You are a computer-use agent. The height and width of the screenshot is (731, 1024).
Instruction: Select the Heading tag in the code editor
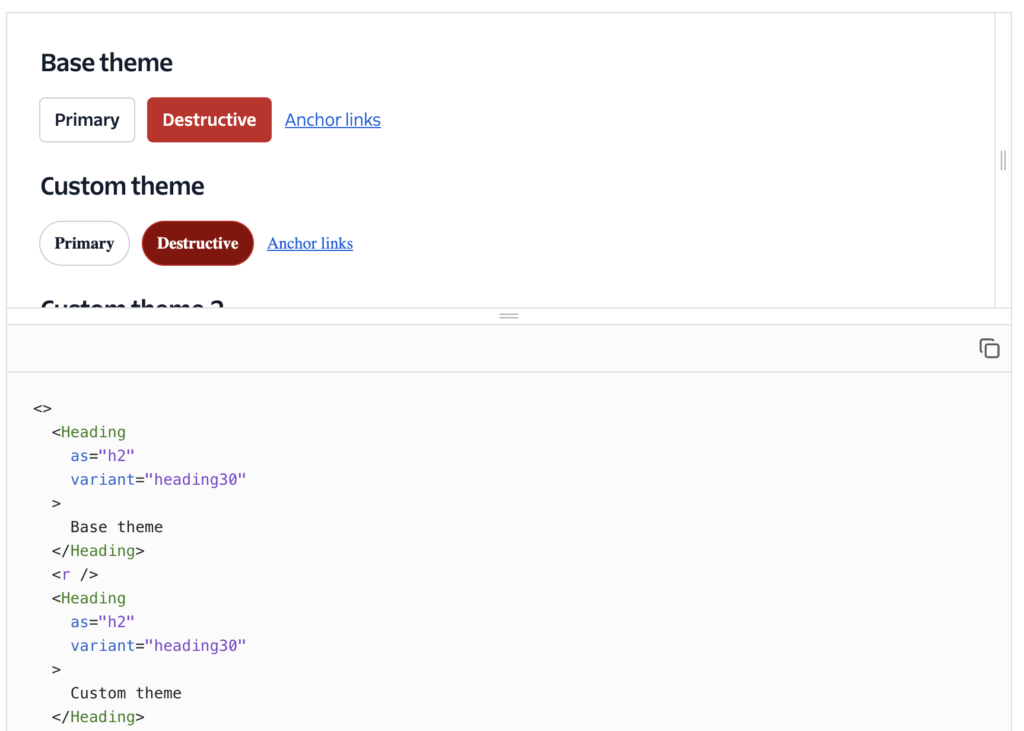point(93,431)
